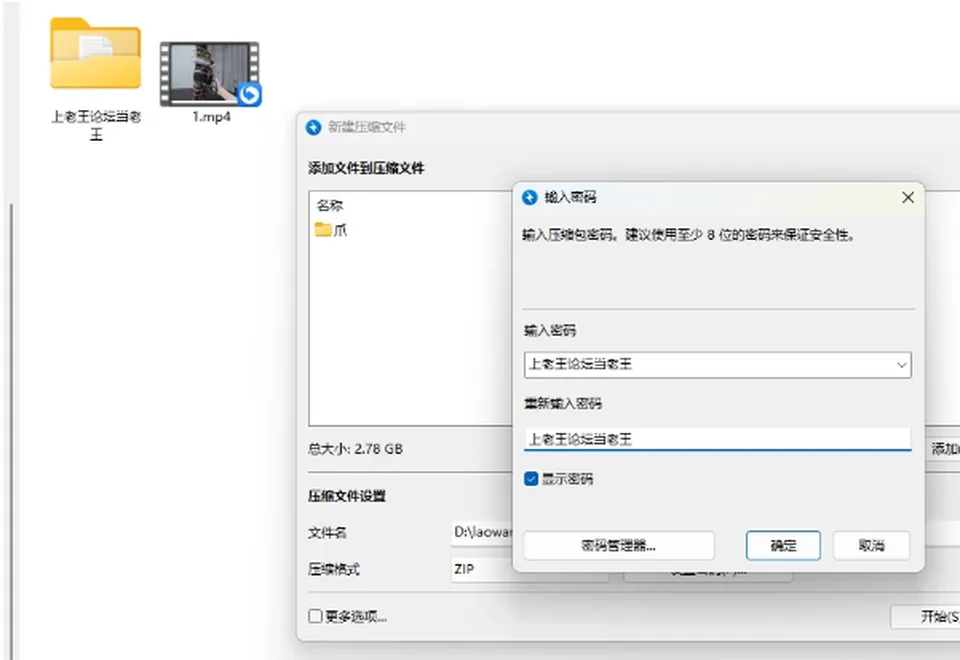Click the 开始 button in 新建压缩文件 window
Image resolution: width=960 pixels, height=660 pixels.
tap(926, 617)
